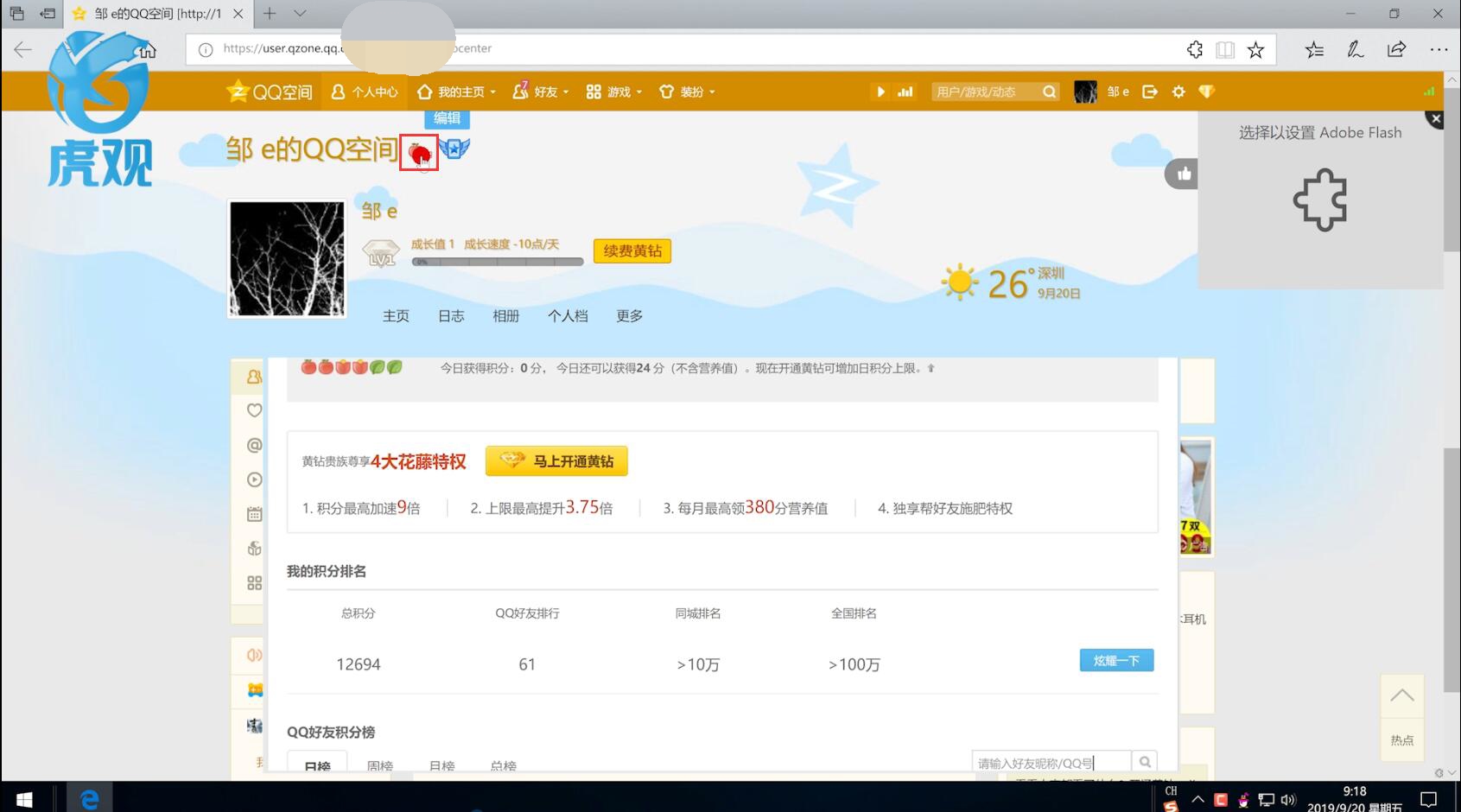Viewport: 1461px width, 812px height.
Task: Close the Adobe Flash settings panel
Action: [1435, 119]
